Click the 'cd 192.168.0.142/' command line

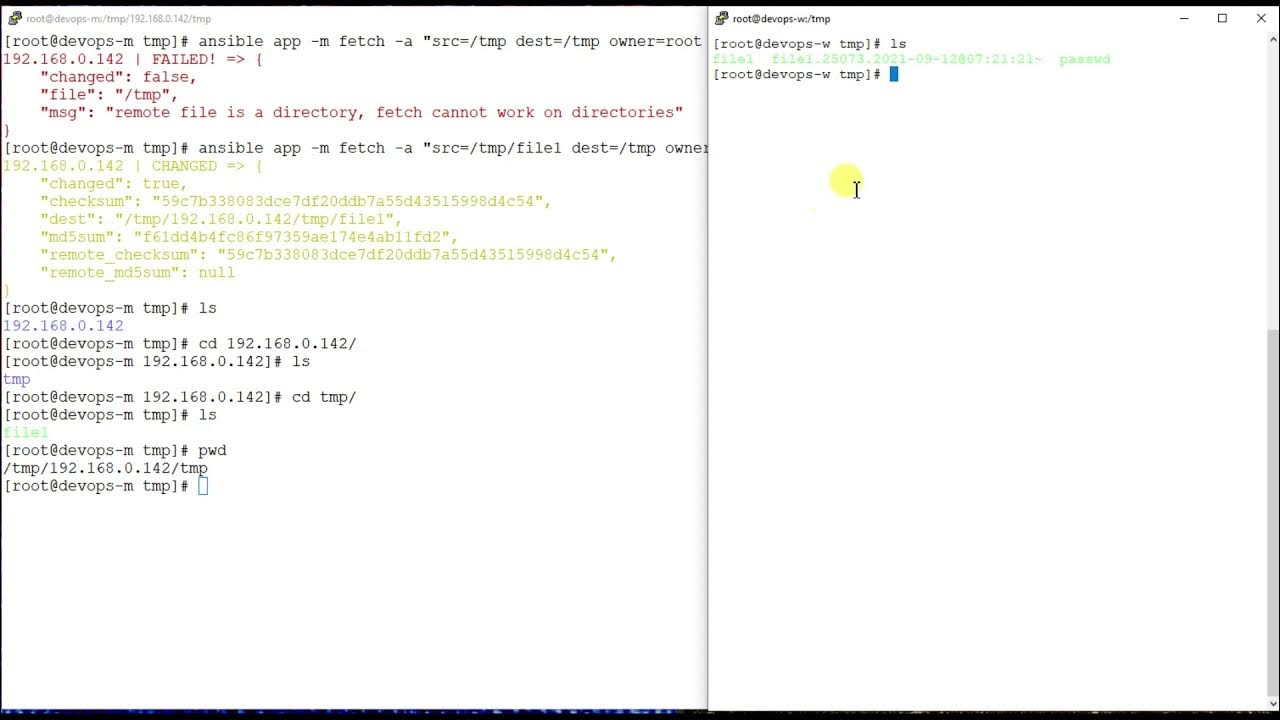tap(180, 344)
